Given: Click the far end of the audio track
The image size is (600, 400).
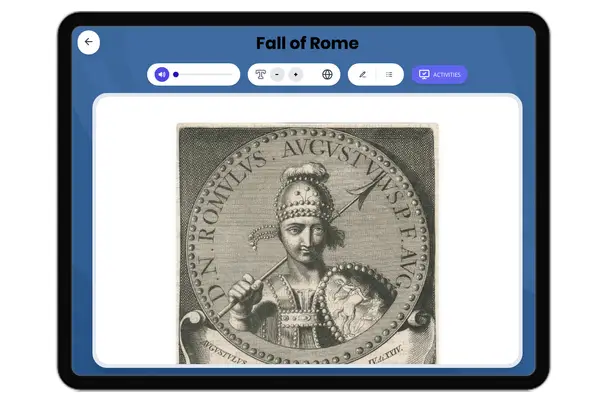Looking at the screenshot, I should click(x=232, y=74).
